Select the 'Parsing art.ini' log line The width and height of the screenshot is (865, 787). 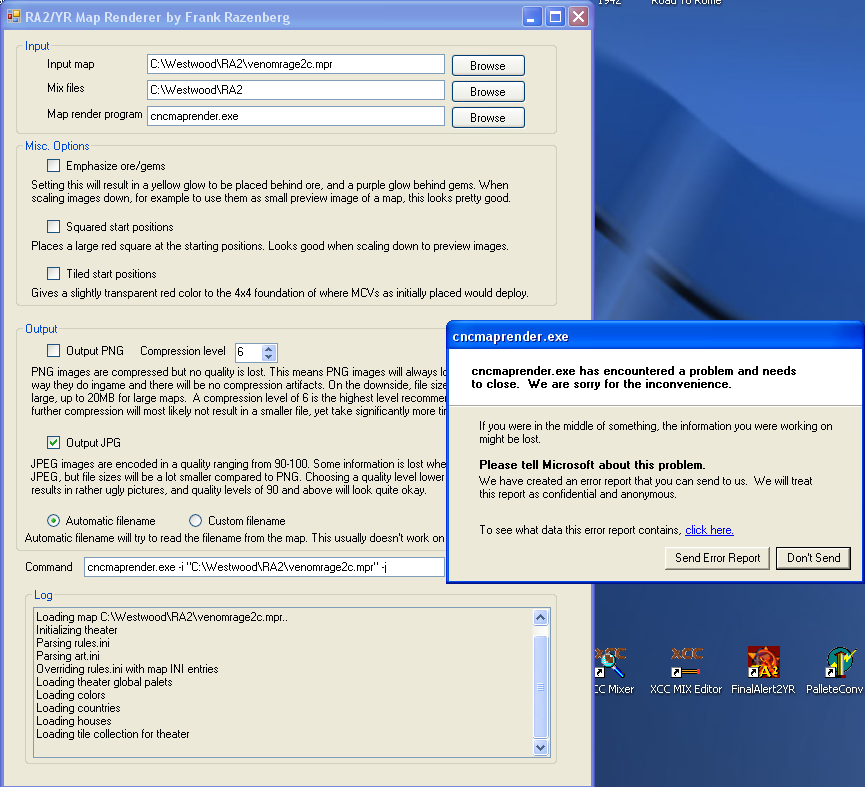pos(68,656)
